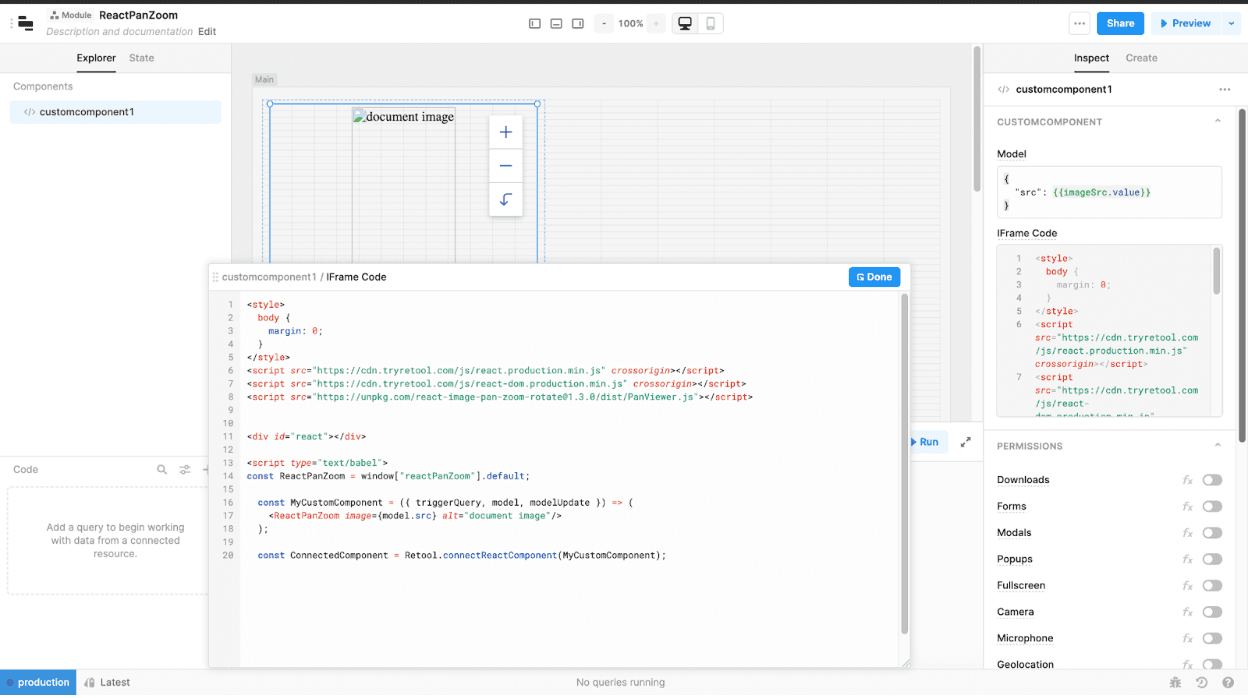The image size is (1248, 698).
Task: Open the Preview dropdown arrow
Action: tap(1231, 24)
